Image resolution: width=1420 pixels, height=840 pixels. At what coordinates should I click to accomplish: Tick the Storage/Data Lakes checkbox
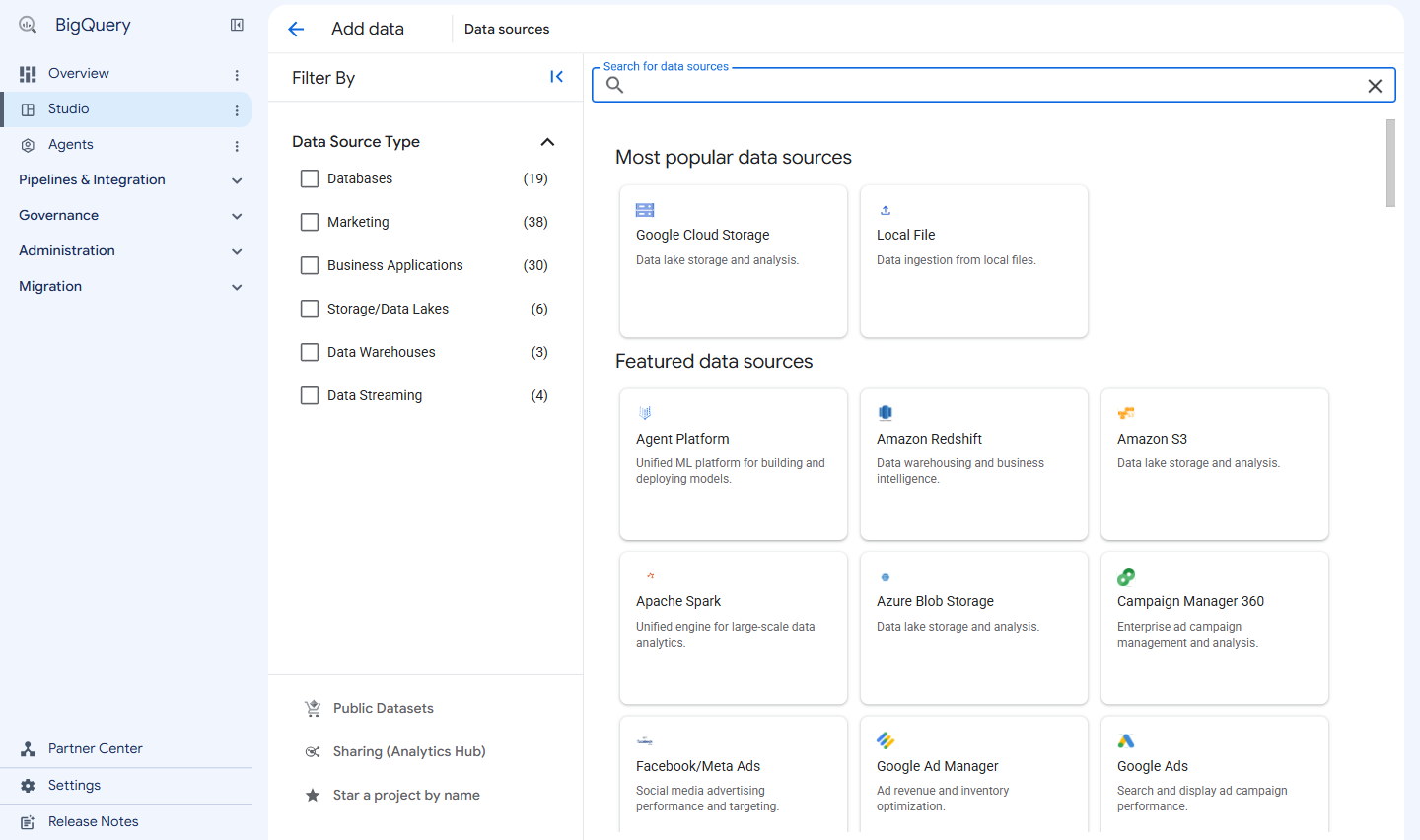coord(310,309)
